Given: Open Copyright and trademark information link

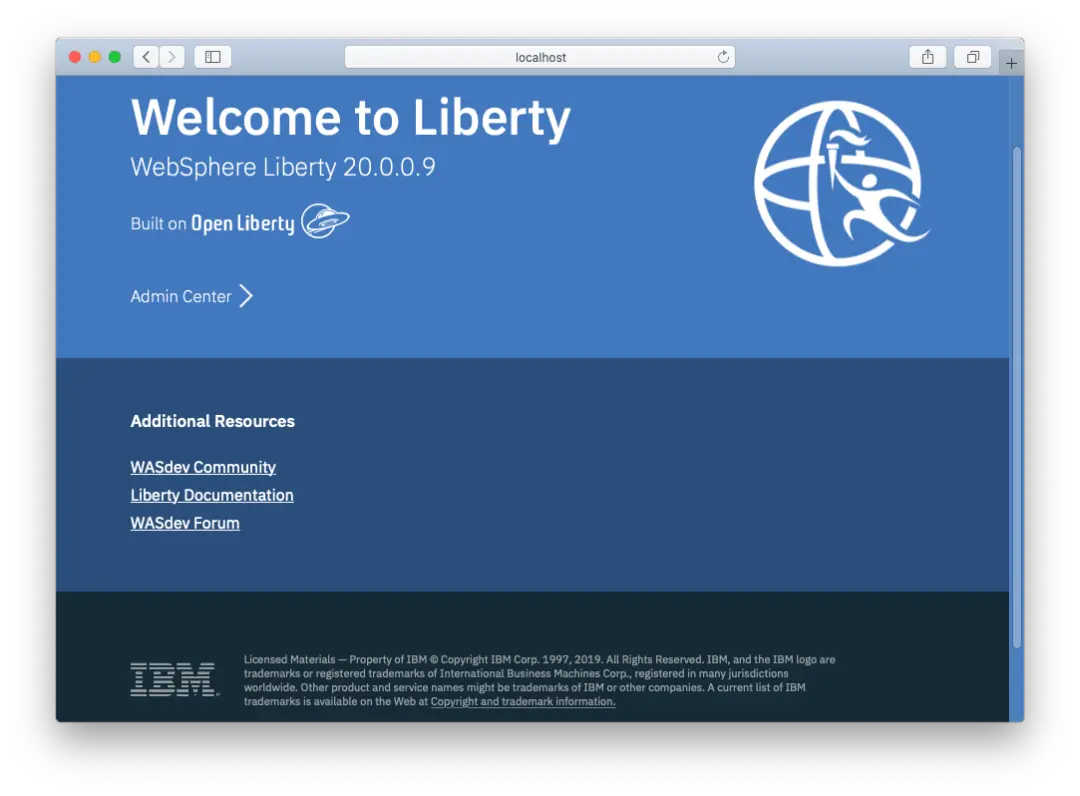Looking at the screenshot, I should tap(523, 702).
